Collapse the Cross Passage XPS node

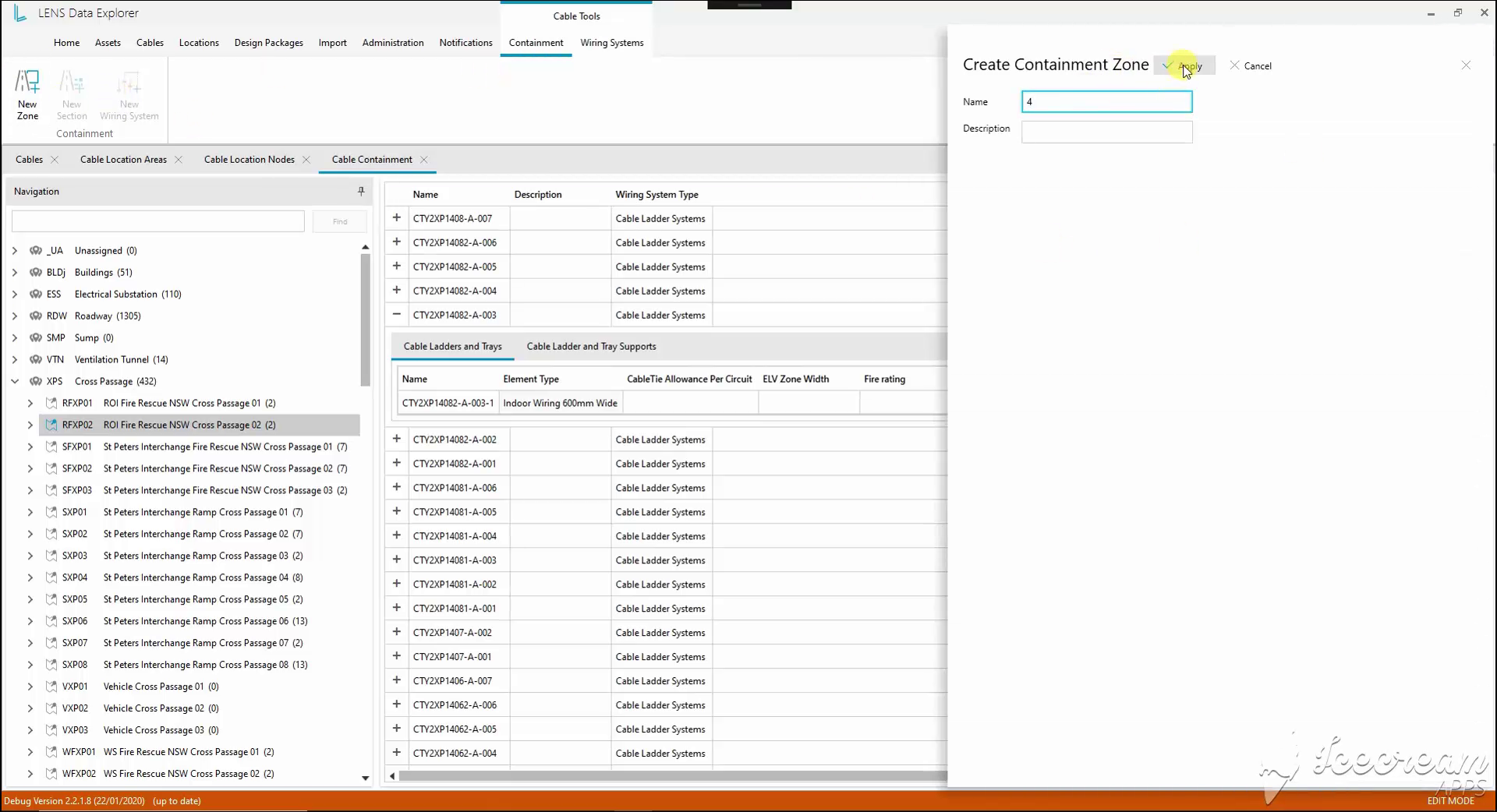point(15,382)
